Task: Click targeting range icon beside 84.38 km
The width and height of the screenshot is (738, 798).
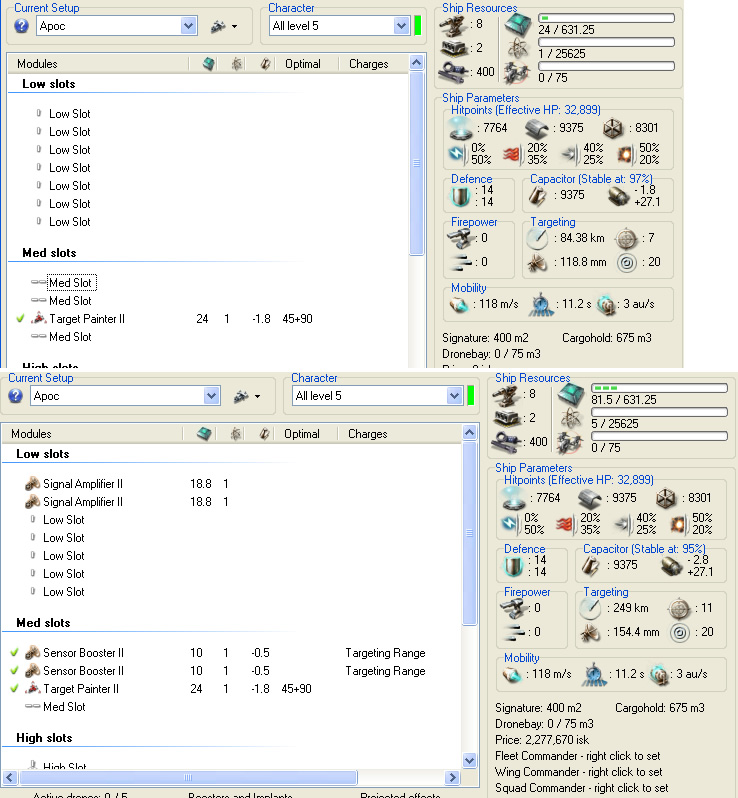Action: pyautogui.click(x=537, y=238)
